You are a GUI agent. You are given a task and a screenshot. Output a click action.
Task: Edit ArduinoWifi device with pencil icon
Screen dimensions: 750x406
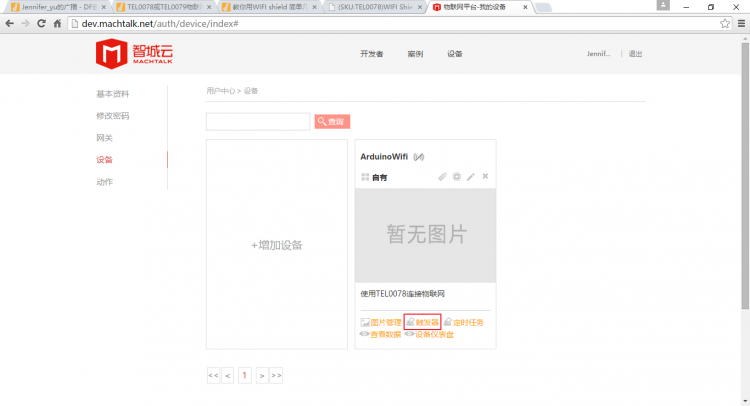pyautogui.click(x=471, y=177)
